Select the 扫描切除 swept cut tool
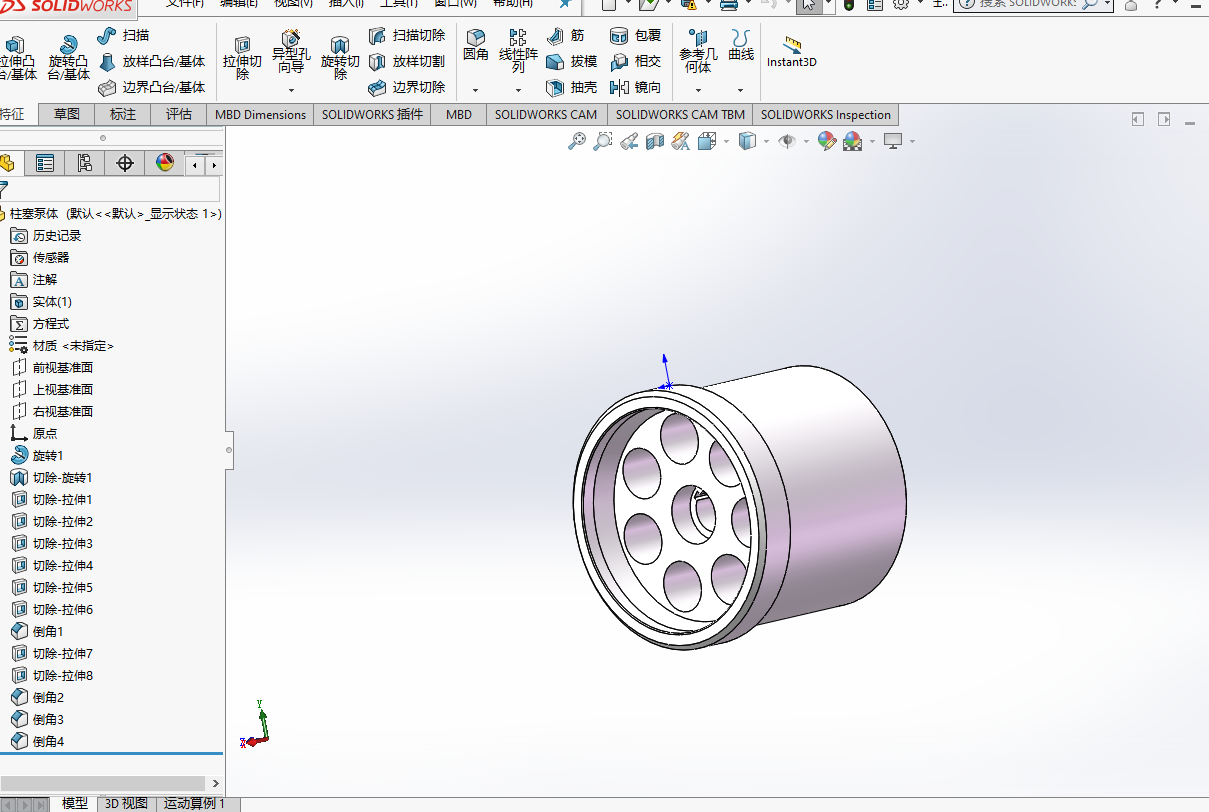Screen dimensions: 1209x812 (407, 36)
